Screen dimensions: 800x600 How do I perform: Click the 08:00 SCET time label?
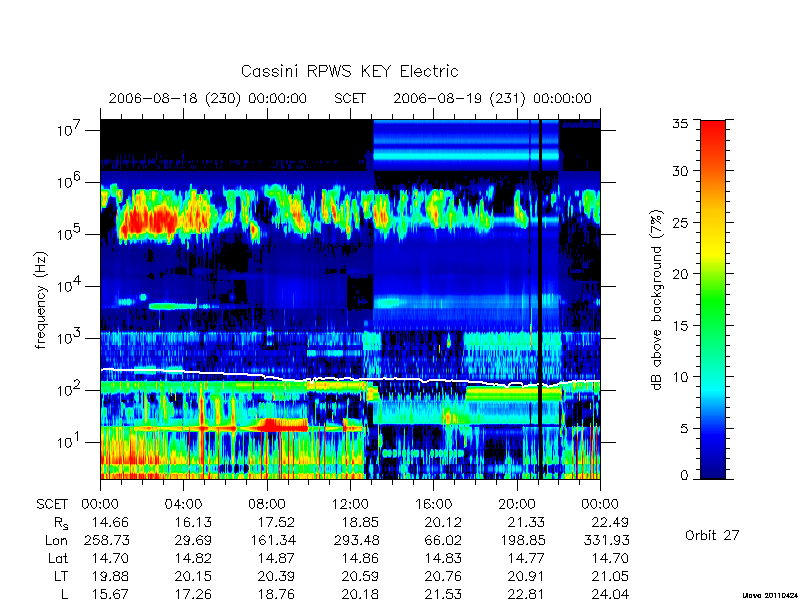click(x=266, y=504)
